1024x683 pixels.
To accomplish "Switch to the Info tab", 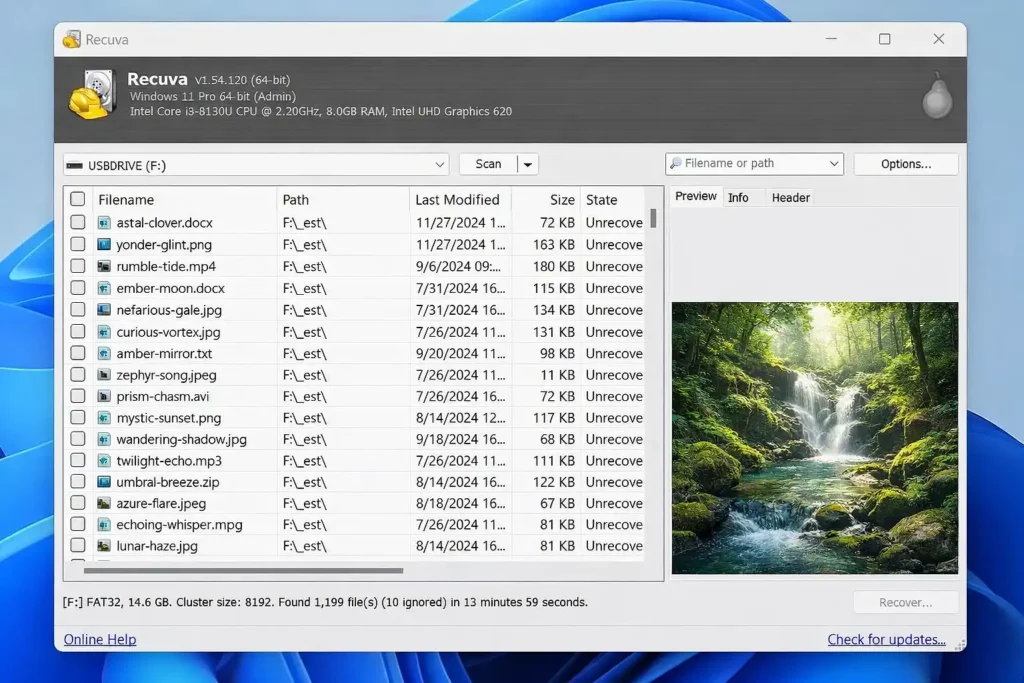I will [x=738, y=198].
